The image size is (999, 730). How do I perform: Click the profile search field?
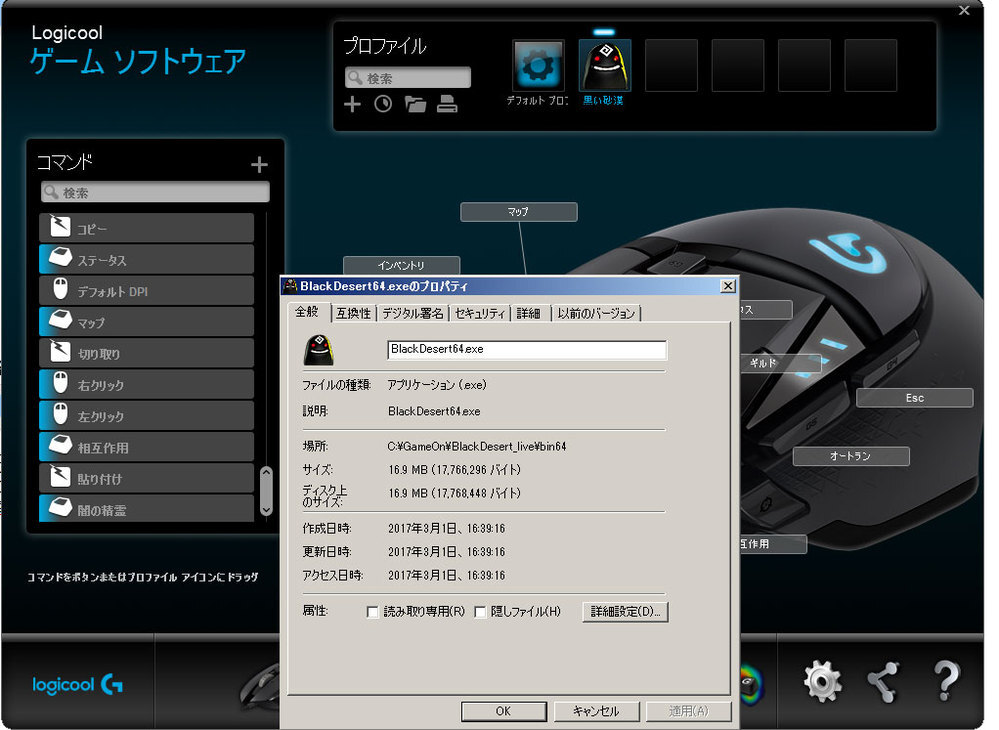tap(408, 78)
